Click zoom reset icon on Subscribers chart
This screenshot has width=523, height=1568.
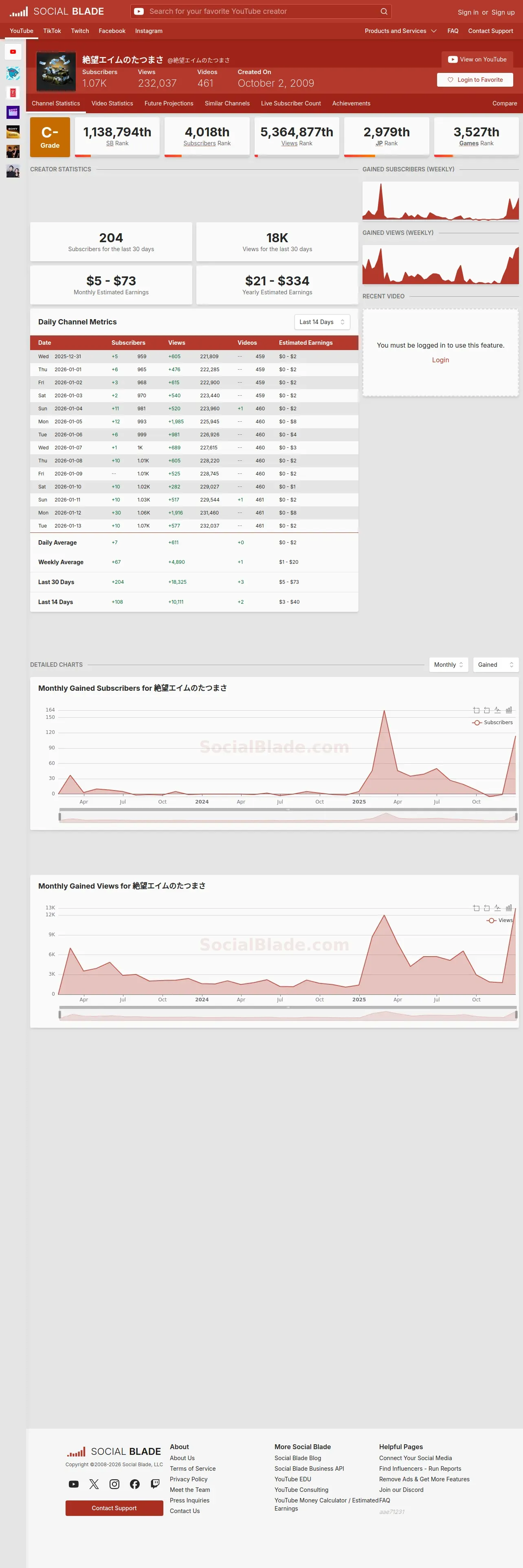pyautogui.click(x=486, y=710)
